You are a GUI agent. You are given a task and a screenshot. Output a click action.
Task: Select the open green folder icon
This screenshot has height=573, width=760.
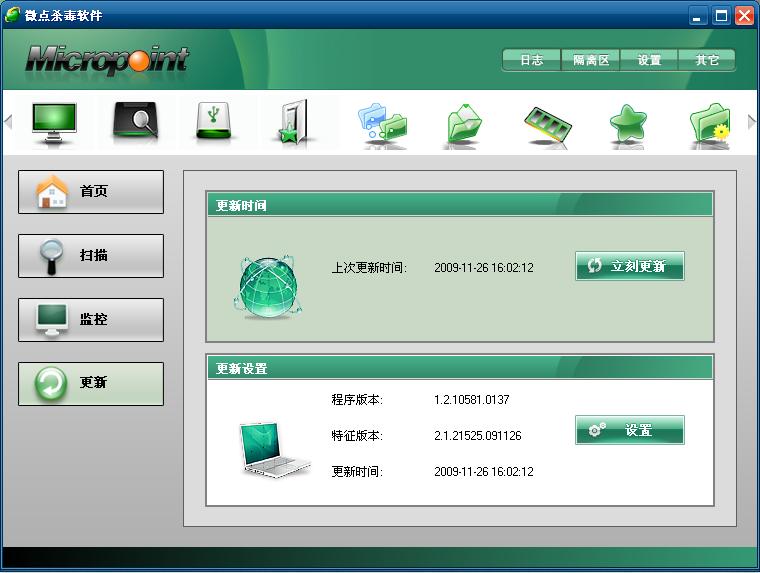pyautogui.click(x=464, y=123)
